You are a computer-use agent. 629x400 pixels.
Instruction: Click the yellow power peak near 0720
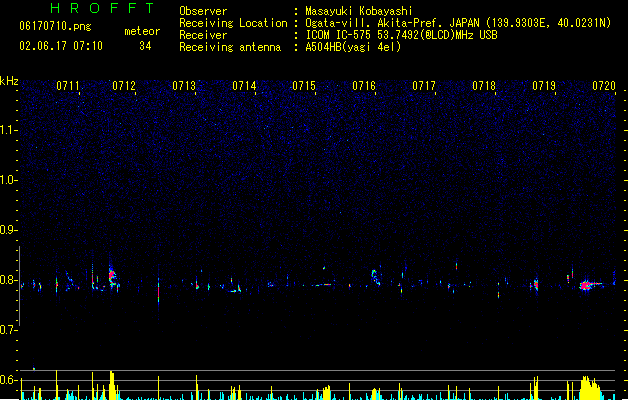(x=590, y=388)
